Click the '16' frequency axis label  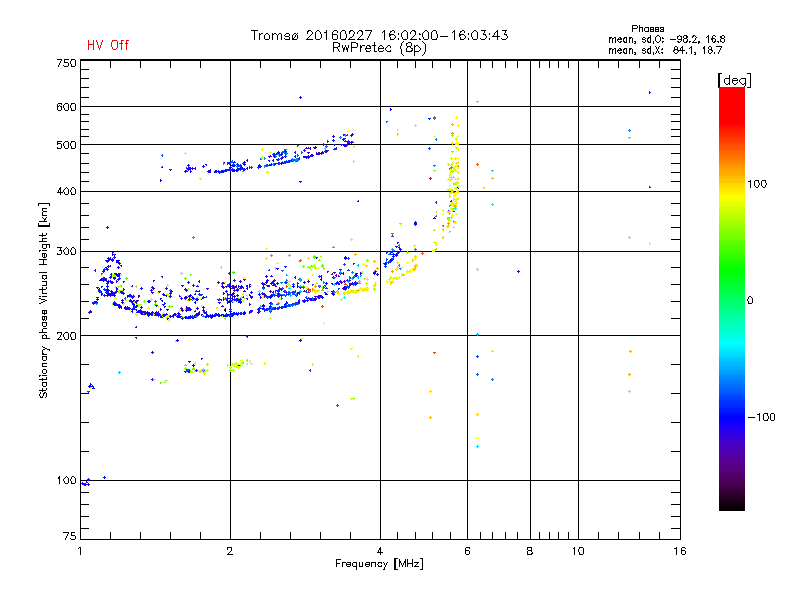[680, 551]
